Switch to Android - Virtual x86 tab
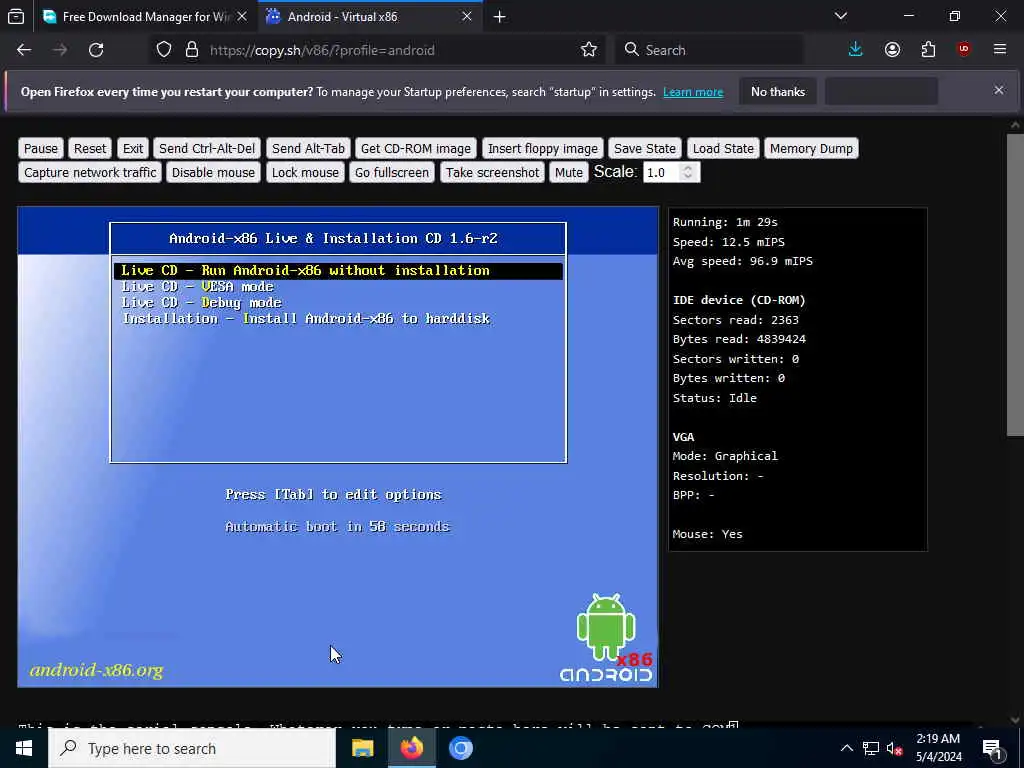The height and width of the screenshot is (768, 1024). pos(370,17)
